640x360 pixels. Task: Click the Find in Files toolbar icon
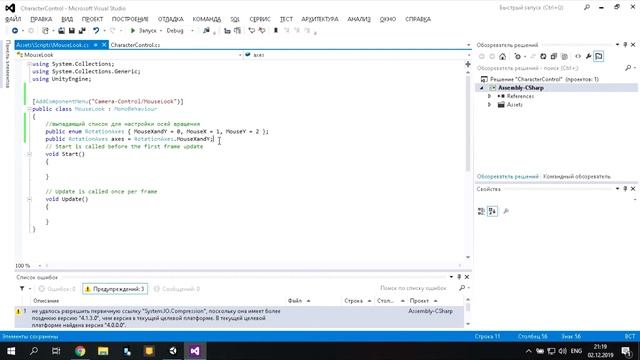tap(206, 31)
